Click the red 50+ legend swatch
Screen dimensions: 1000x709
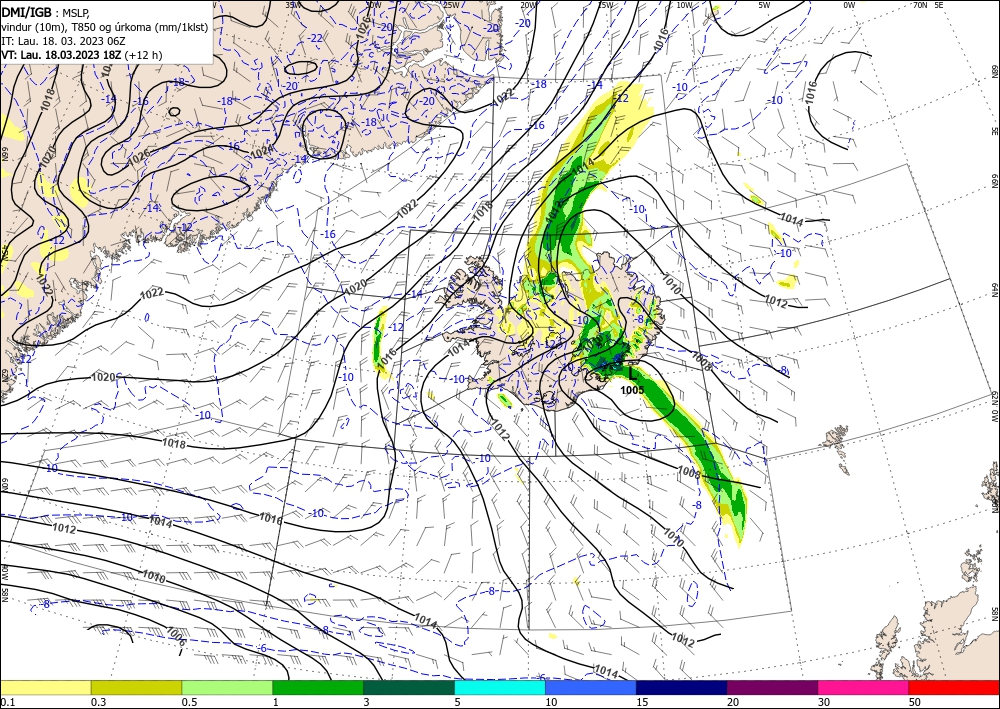click(x=954, y=687)
